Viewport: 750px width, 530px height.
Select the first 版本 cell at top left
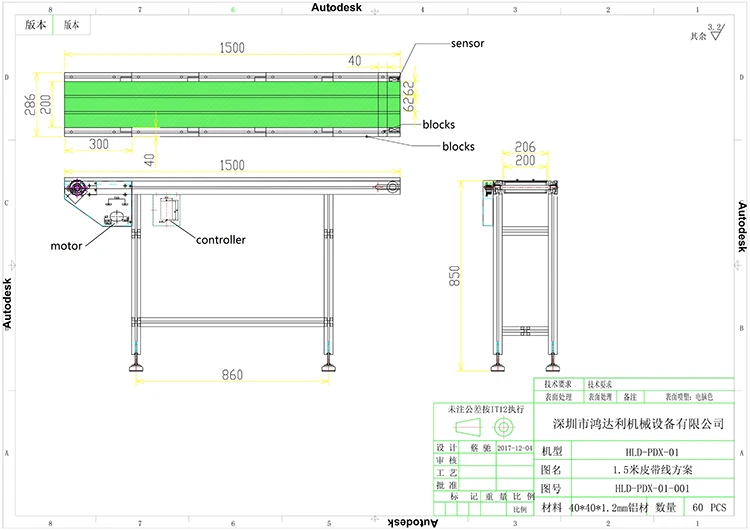[35, 23]
